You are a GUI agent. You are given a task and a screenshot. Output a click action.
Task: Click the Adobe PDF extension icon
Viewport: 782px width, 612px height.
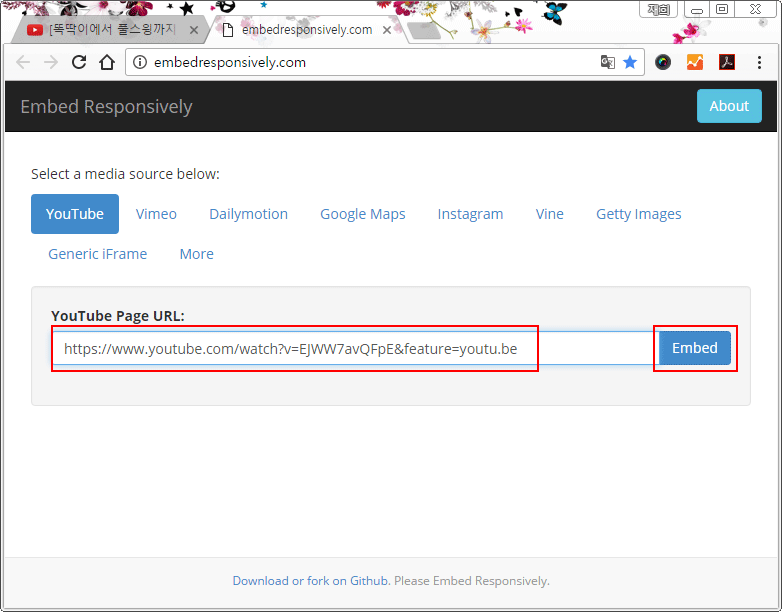[x=727, y=62]
